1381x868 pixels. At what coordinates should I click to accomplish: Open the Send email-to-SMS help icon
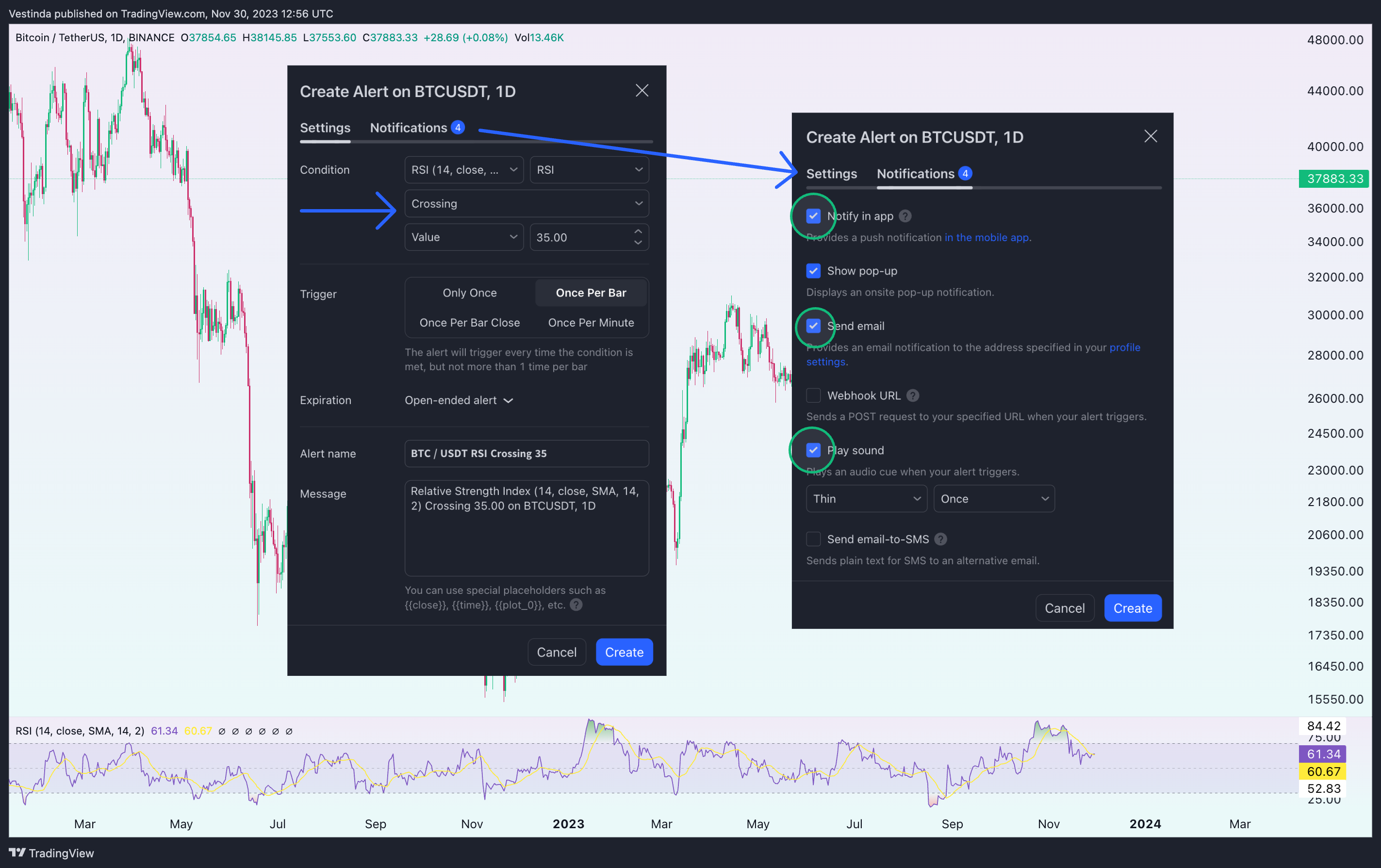coord(940,539)
